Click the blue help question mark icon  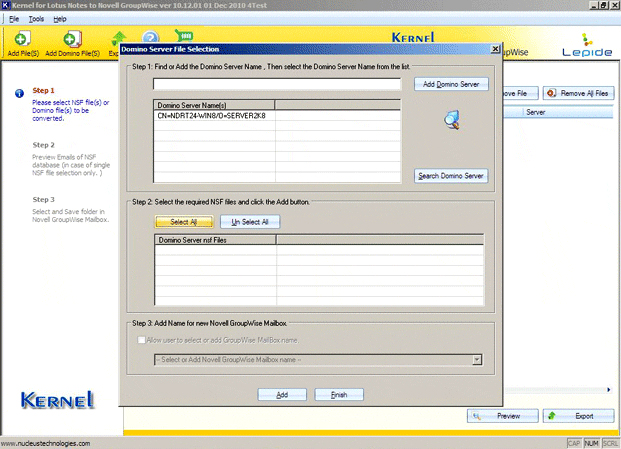150,37
